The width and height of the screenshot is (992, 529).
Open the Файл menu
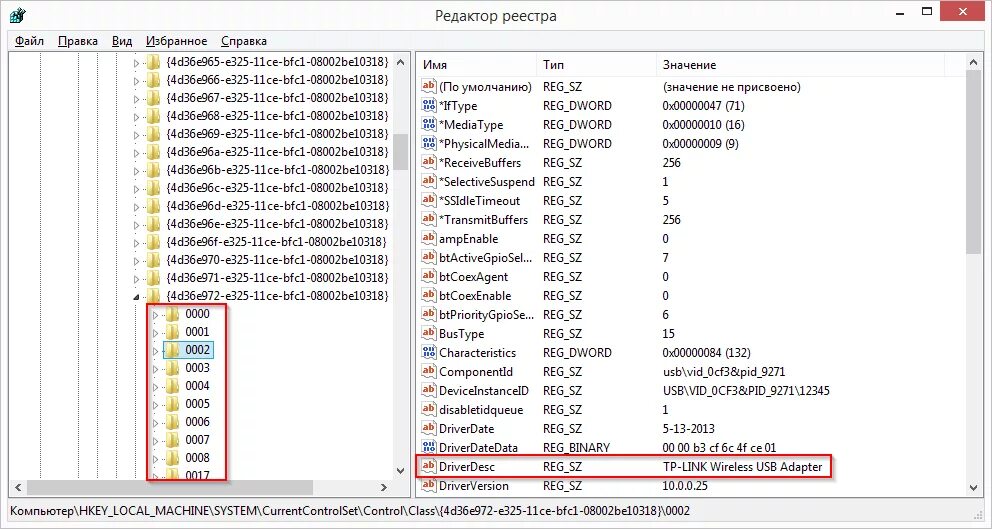pyautogui.click(x=29, y=41)
